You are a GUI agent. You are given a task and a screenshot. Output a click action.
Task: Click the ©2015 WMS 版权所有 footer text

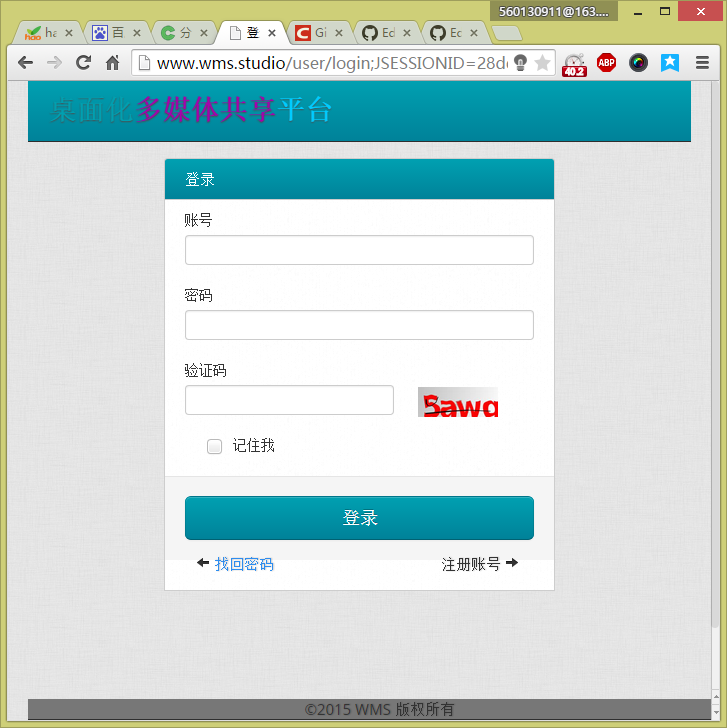379,709
